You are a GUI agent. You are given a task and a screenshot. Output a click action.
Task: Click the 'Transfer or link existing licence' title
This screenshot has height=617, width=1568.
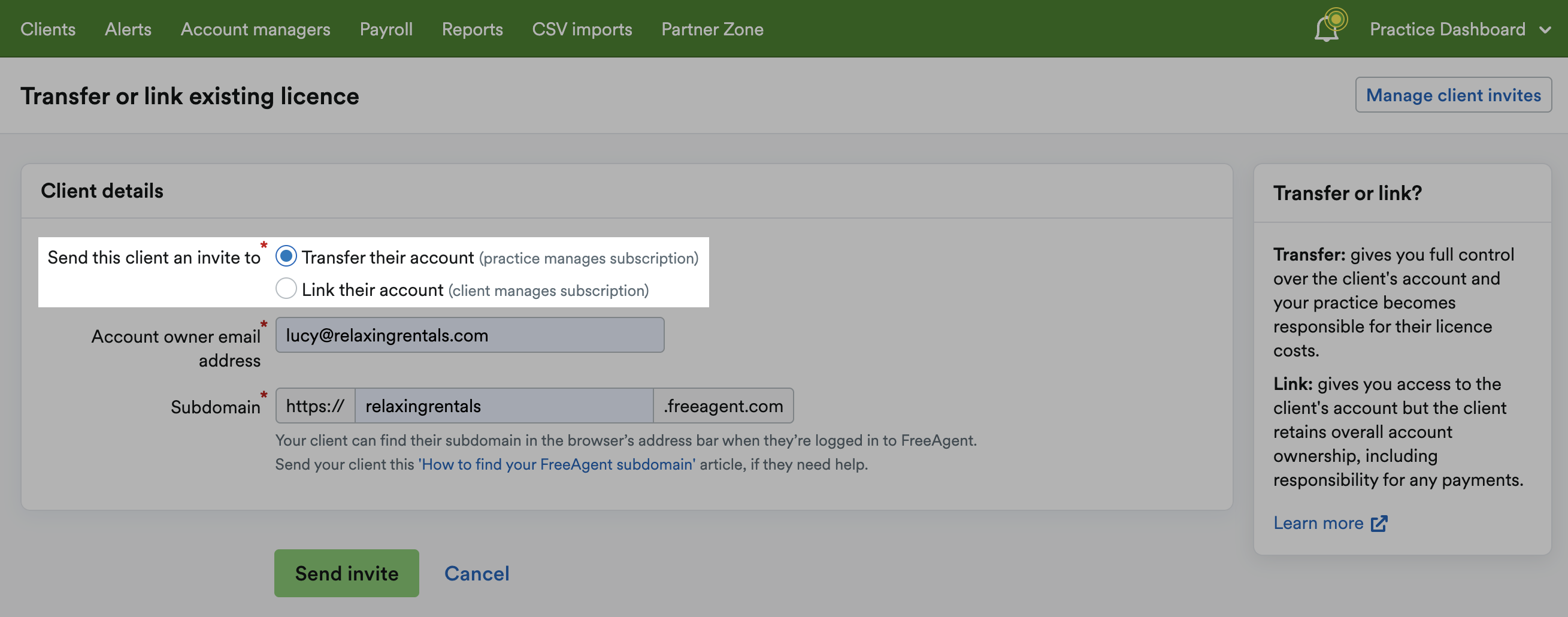[190, 96]
